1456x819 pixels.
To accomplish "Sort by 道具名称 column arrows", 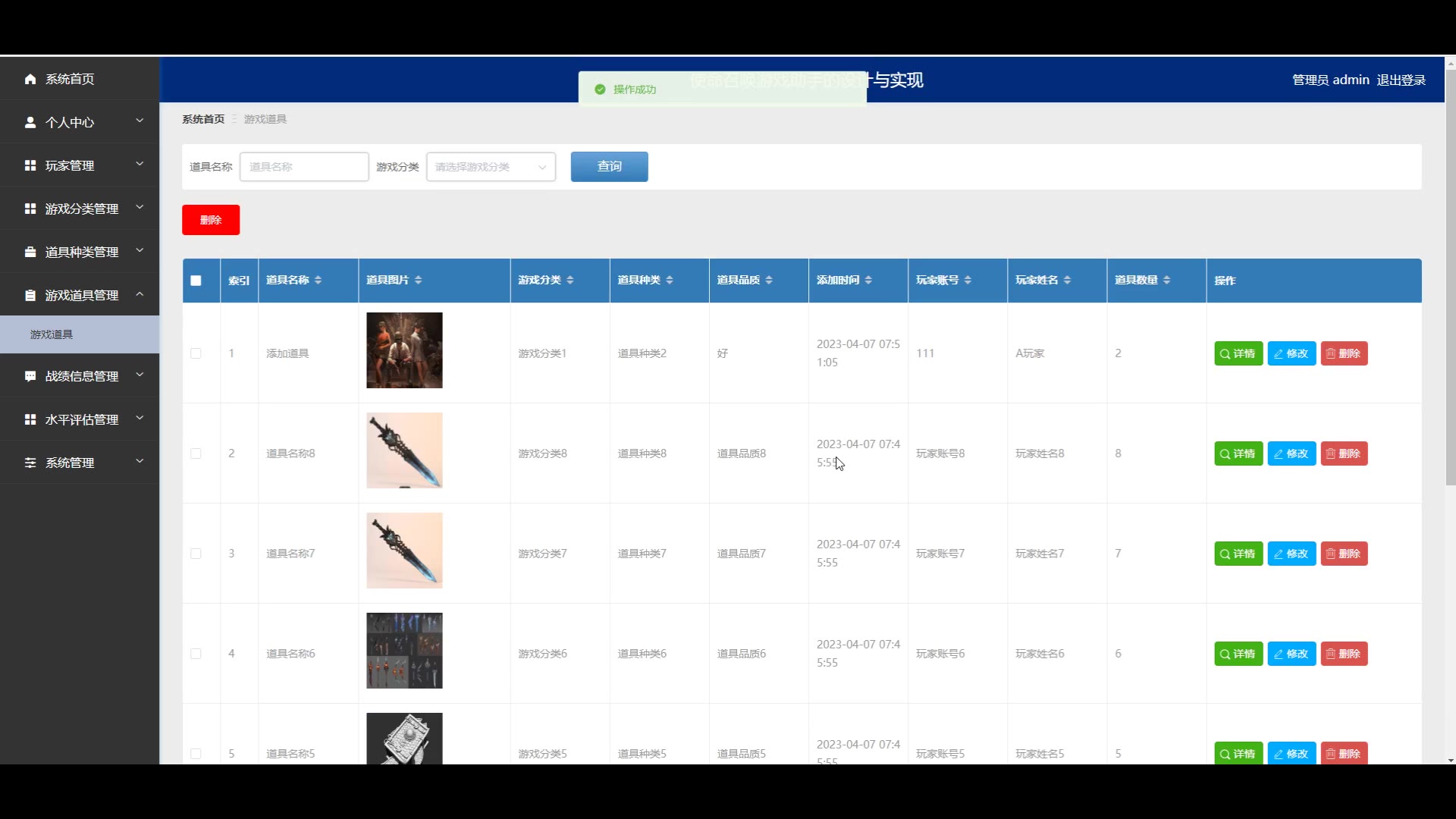I will (x=318, y=281).
